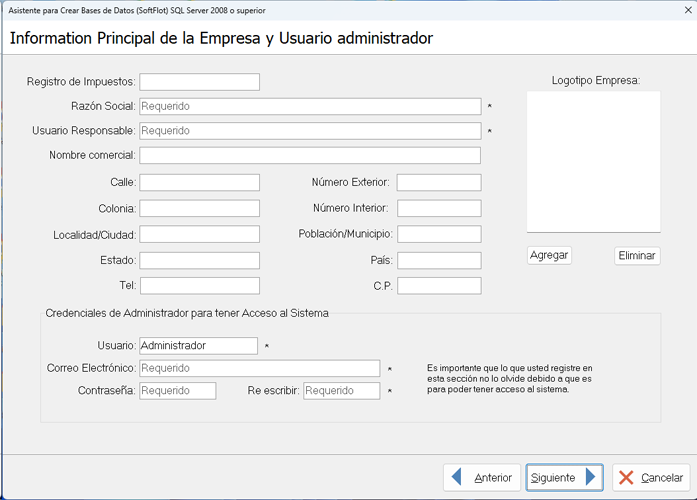Click into the Calle field

[x=199, y=183]
